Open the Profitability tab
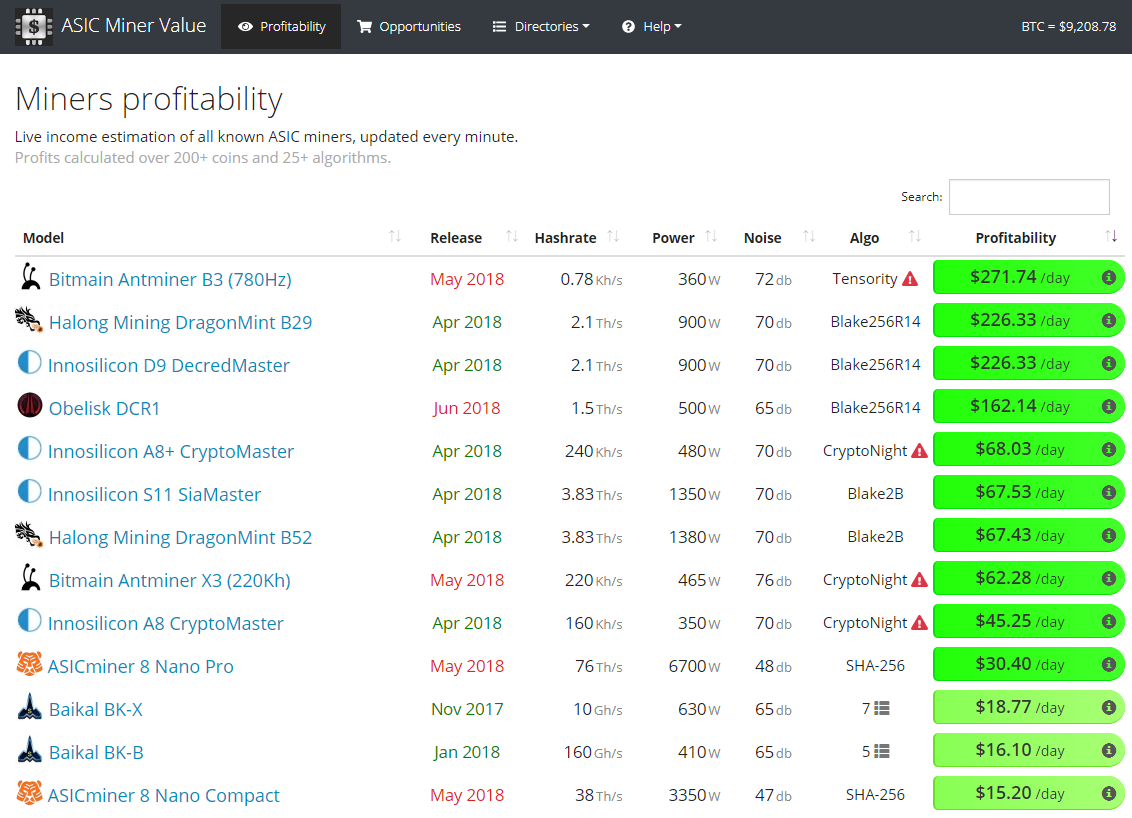 pyautogui.click(x=281, y=27)
